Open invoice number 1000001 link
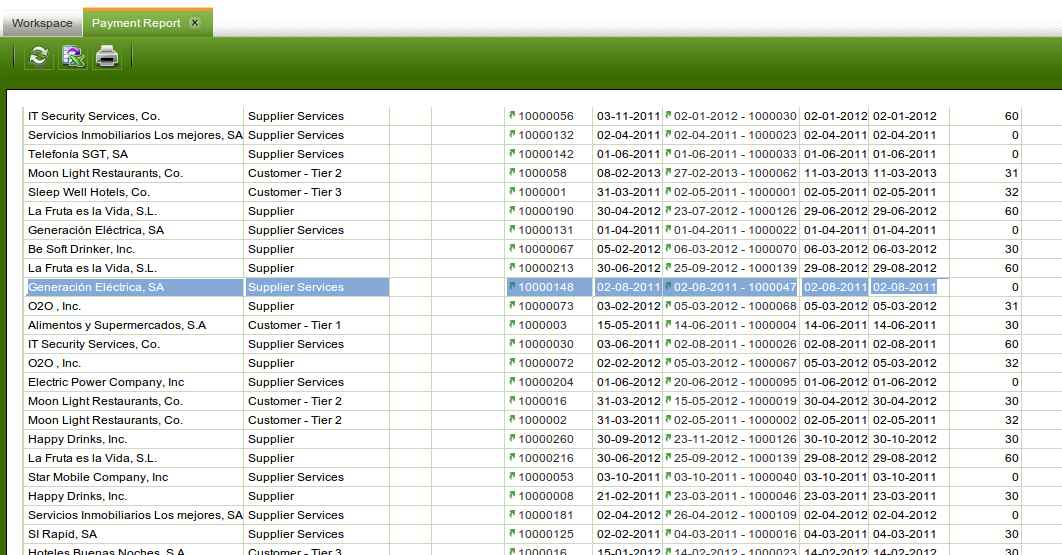The width and height of the screenshot is (1062, 555). [542, 192]
